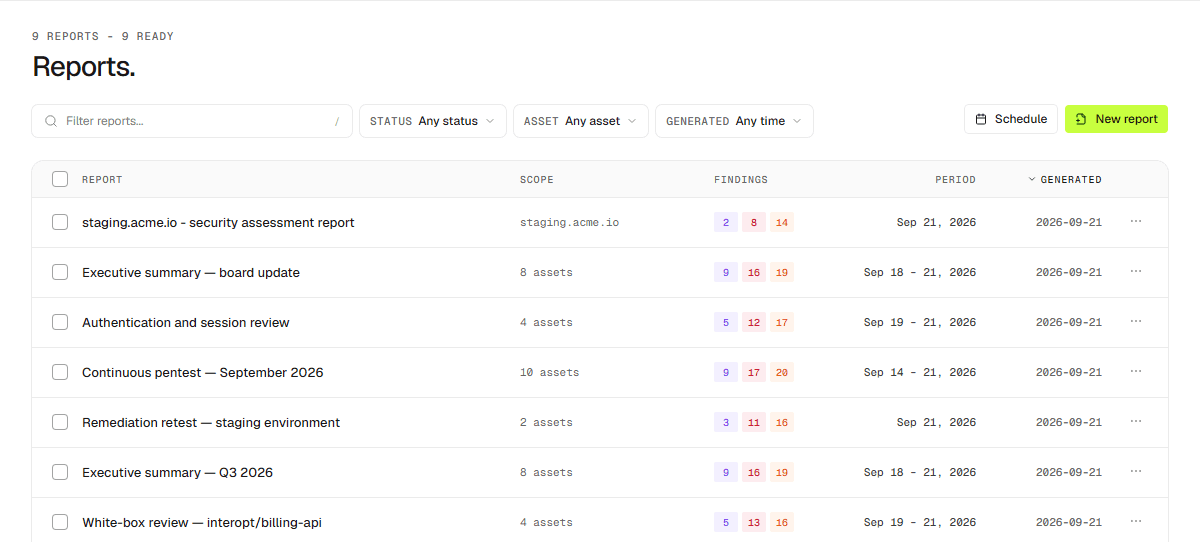Focus the Filter reports search field
Image resolution: width=1200 pixels, height=542 pixels.
(x=192, y=121)
